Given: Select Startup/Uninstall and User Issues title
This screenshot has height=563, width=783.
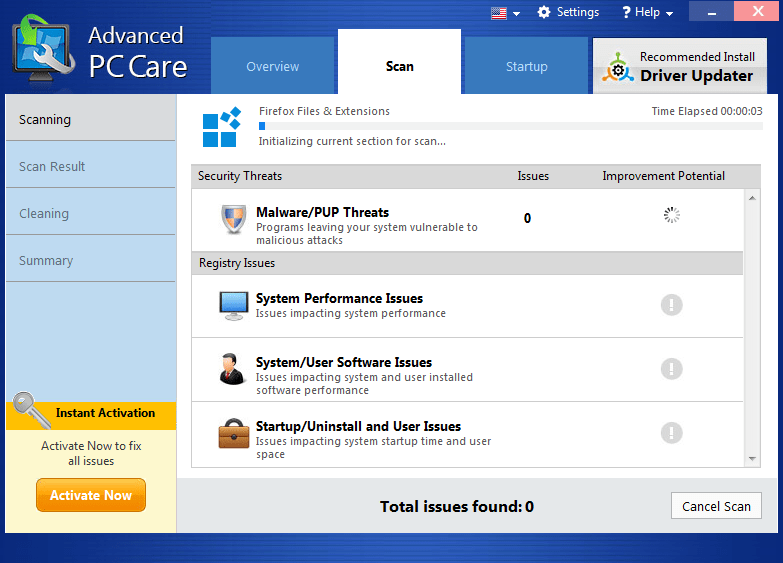Looking at the screenshot, I should point(359,426).
